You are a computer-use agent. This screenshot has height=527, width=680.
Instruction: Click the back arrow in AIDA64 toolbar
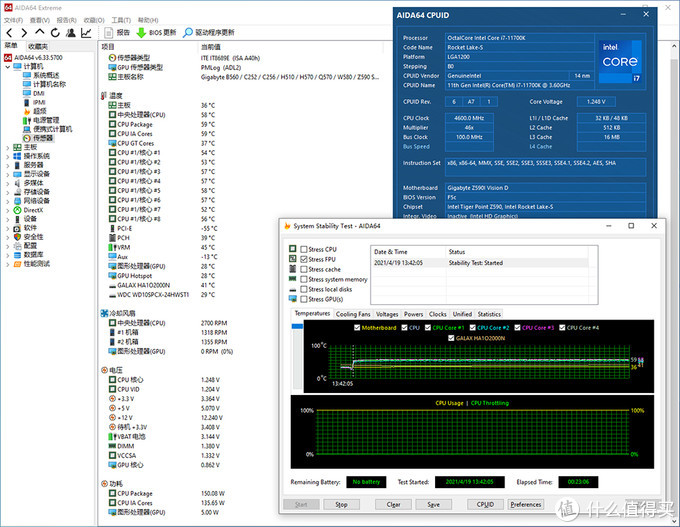click(11, 32)
